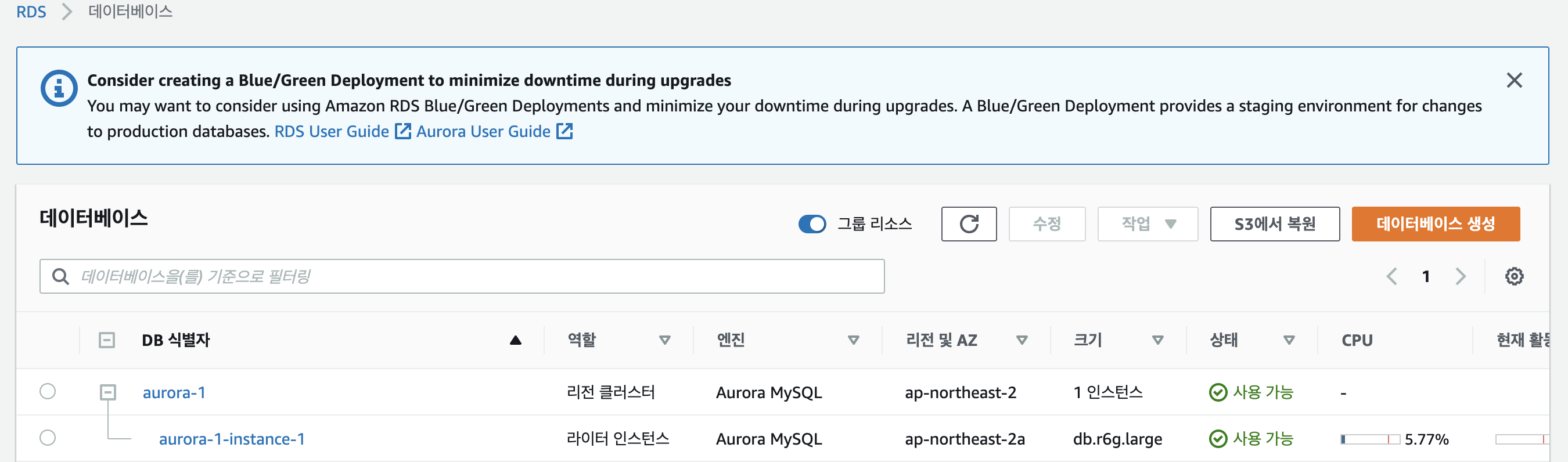This screenshot has height=462, width=1568.
Task: Open the 상태 column filter arrow
Action: 1289,340
